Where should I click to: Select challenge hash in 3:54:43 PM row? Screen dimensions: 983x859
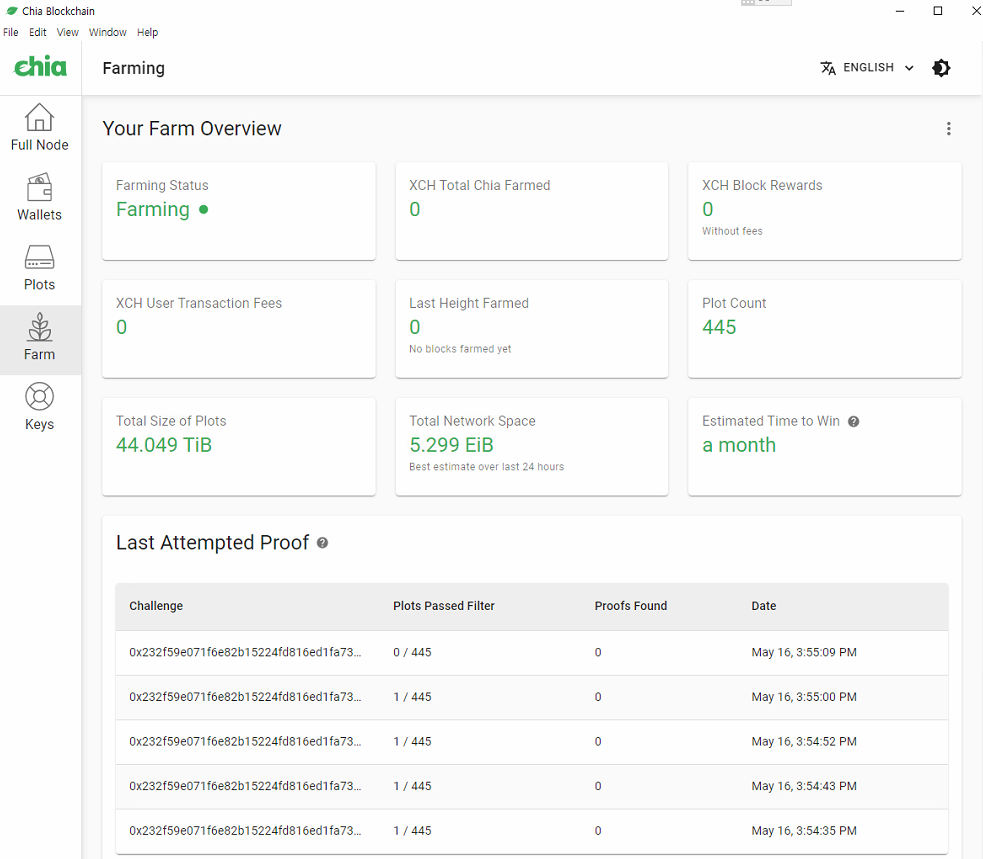(x=245, y=786)
